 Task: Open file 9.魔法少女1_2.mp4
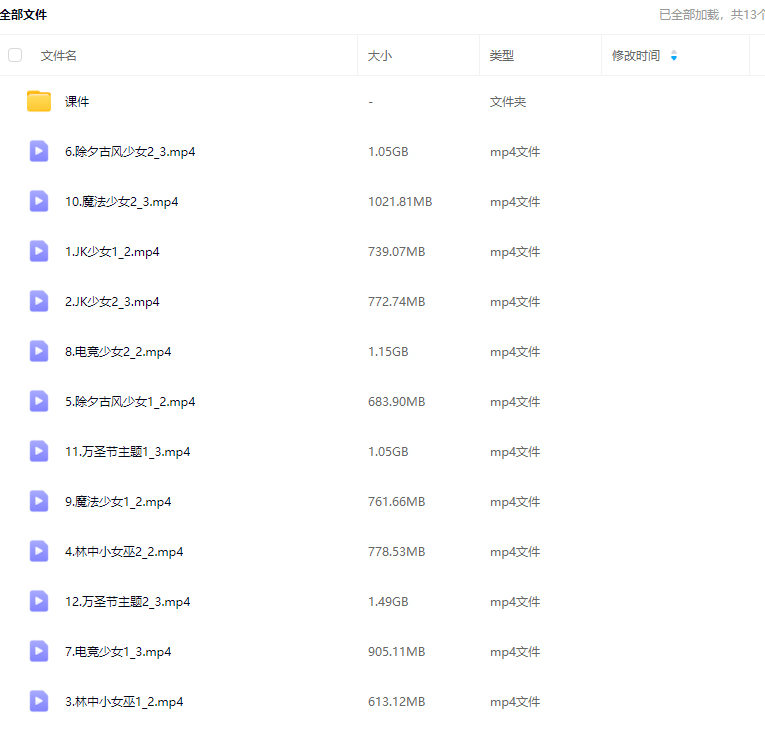point(118,502)
